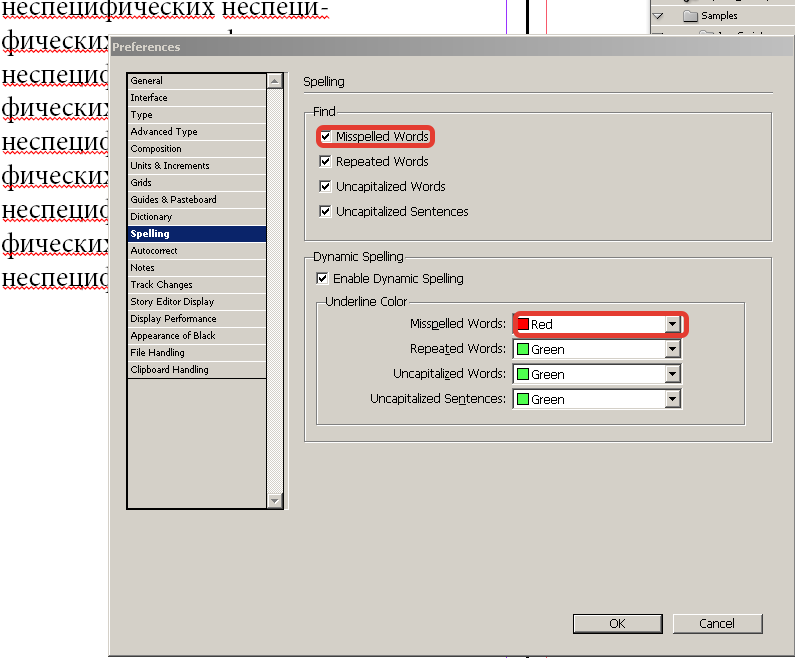Click category list scroll down arrow

pyautogui.click(x=275, y=500)
